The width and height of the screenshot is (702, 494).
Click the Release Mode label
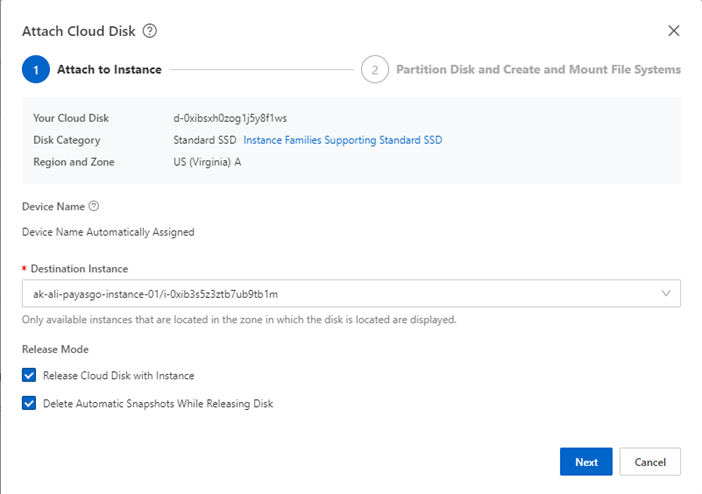click(x=56, y=349)
